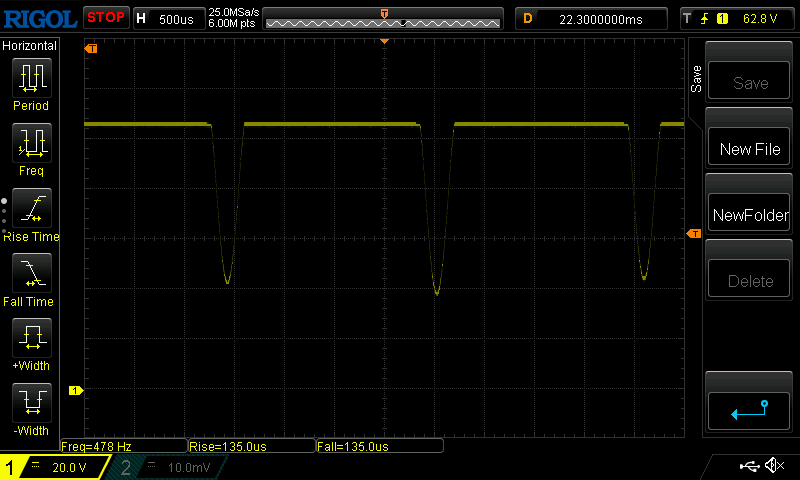Select the -Width measurement icon

point(32,402)
